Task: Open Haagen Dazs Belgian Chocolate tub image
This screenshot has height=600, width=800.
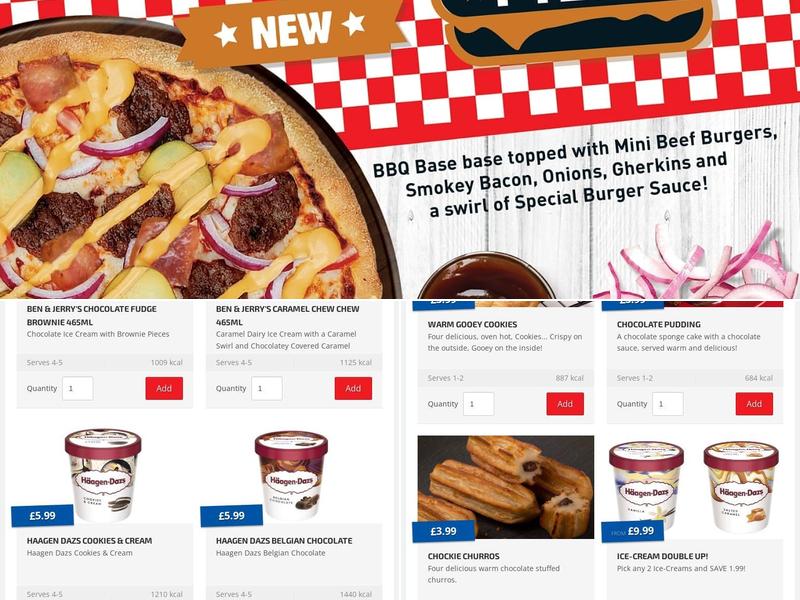Action: (x=291, y=476)
